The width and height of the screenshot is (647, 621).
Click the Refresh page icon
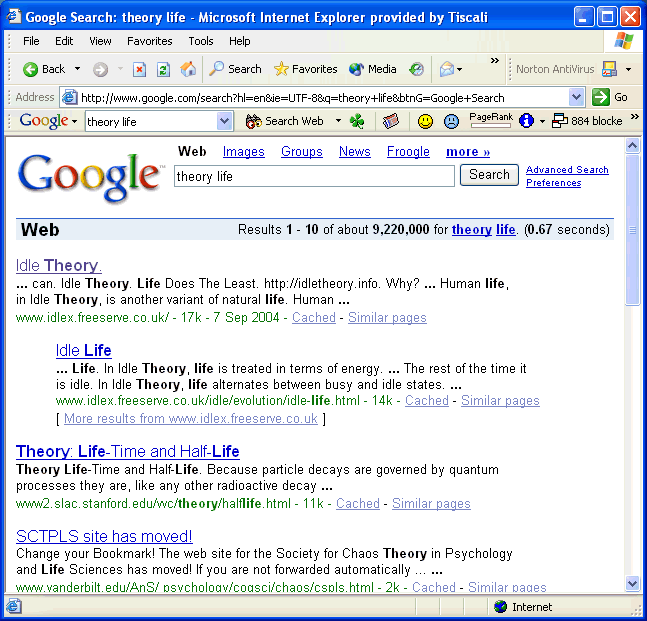pyautogui.click(x=164, y=69)
